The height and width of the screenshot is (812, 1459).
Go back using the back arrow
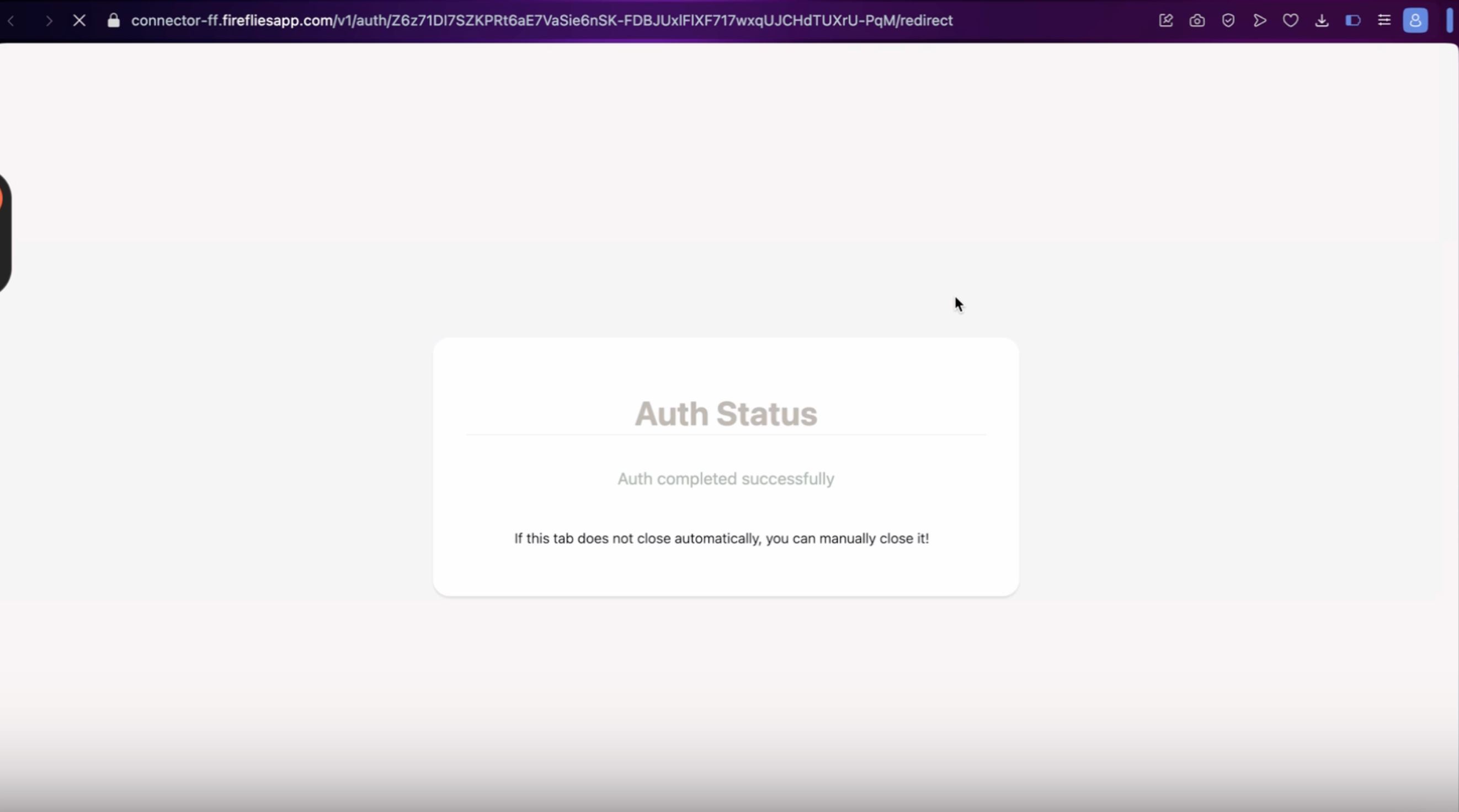point(12,21)
